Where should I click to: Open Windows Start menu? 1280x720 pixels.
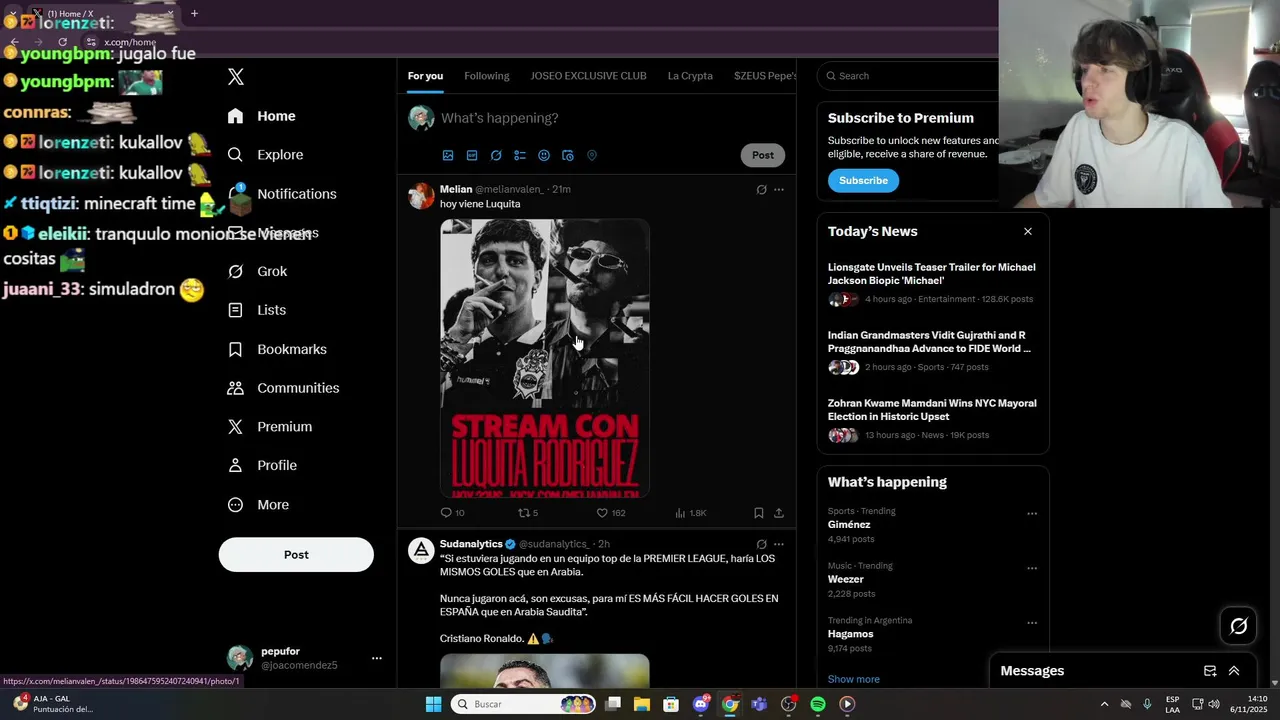433,704
